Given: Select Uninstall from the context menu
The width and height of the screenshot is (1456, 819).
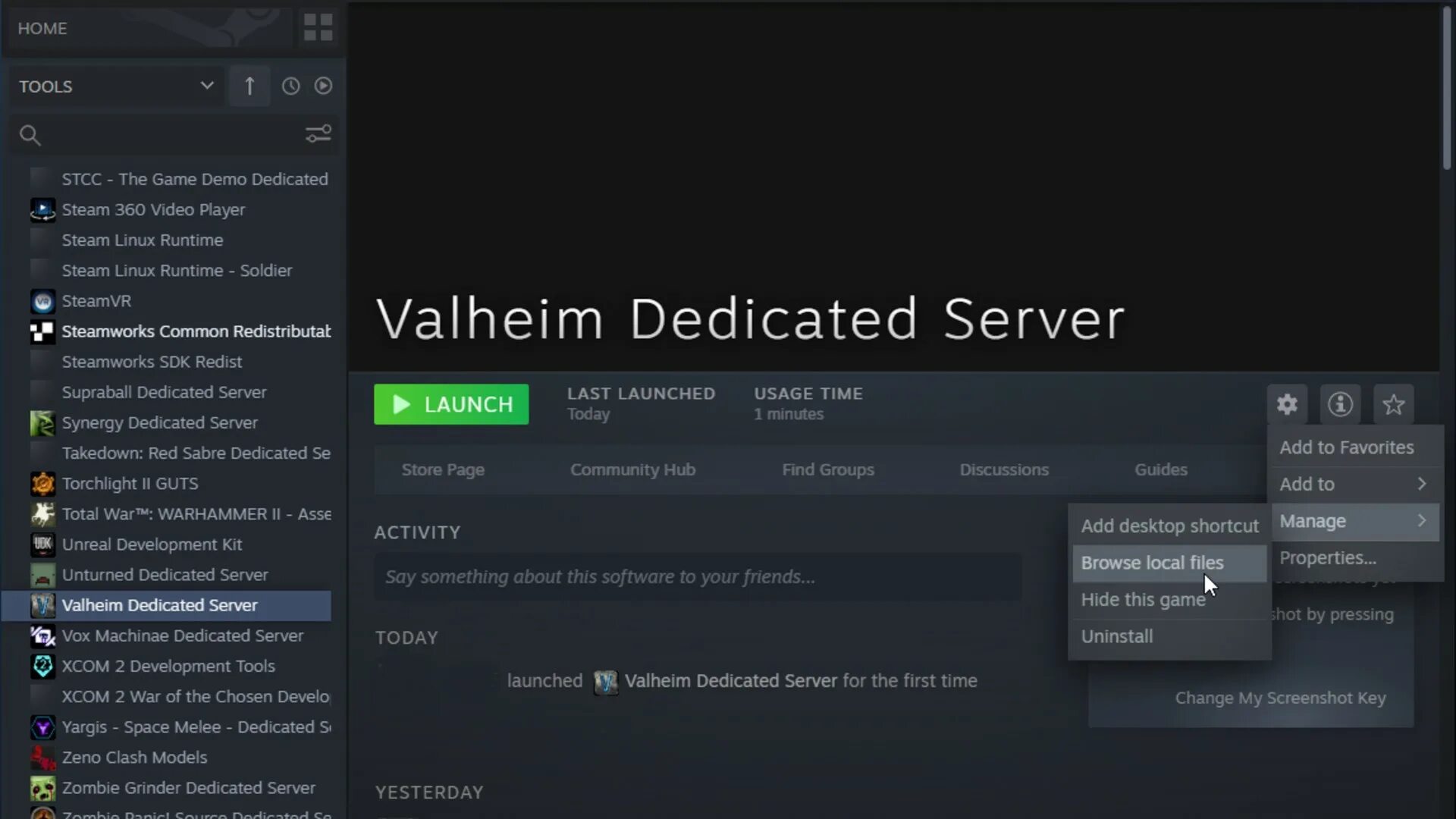Looking at the screenshot, I should [x=1117, y=636].
